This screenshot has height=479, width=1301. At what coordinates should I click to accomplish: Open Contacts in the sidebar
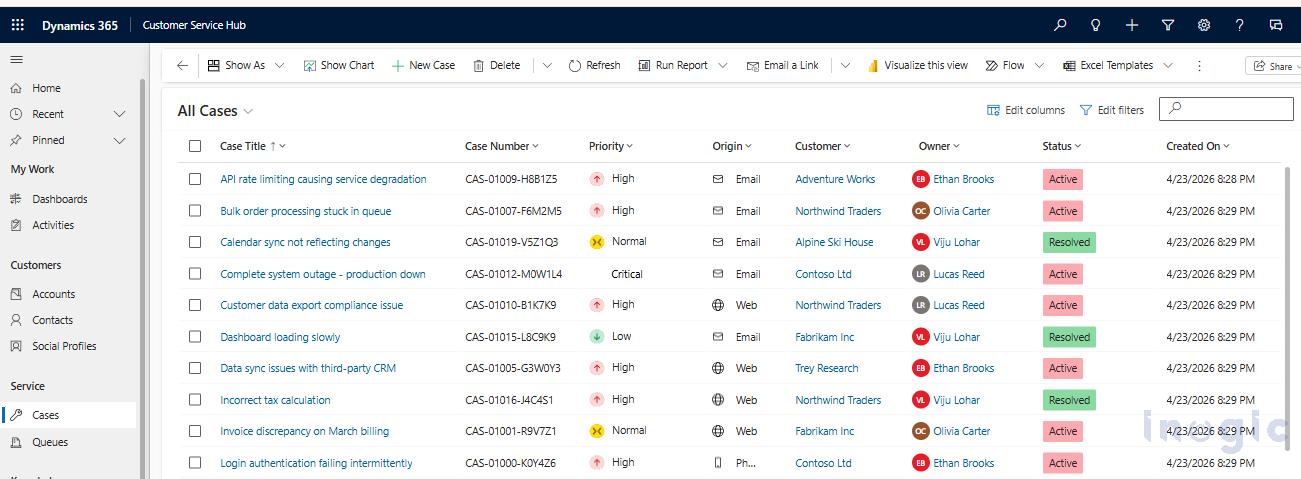click(x=52, y=320)
